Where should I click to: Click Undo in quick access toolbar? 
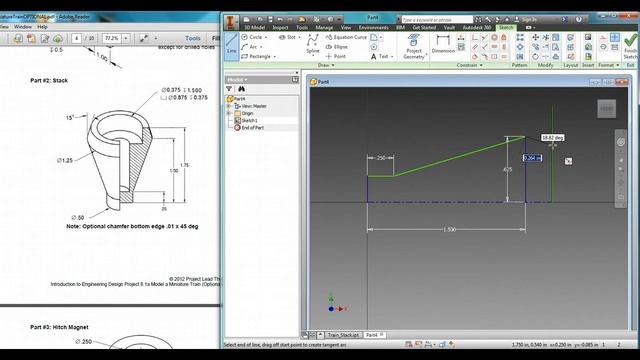click(x=280, y=19)
